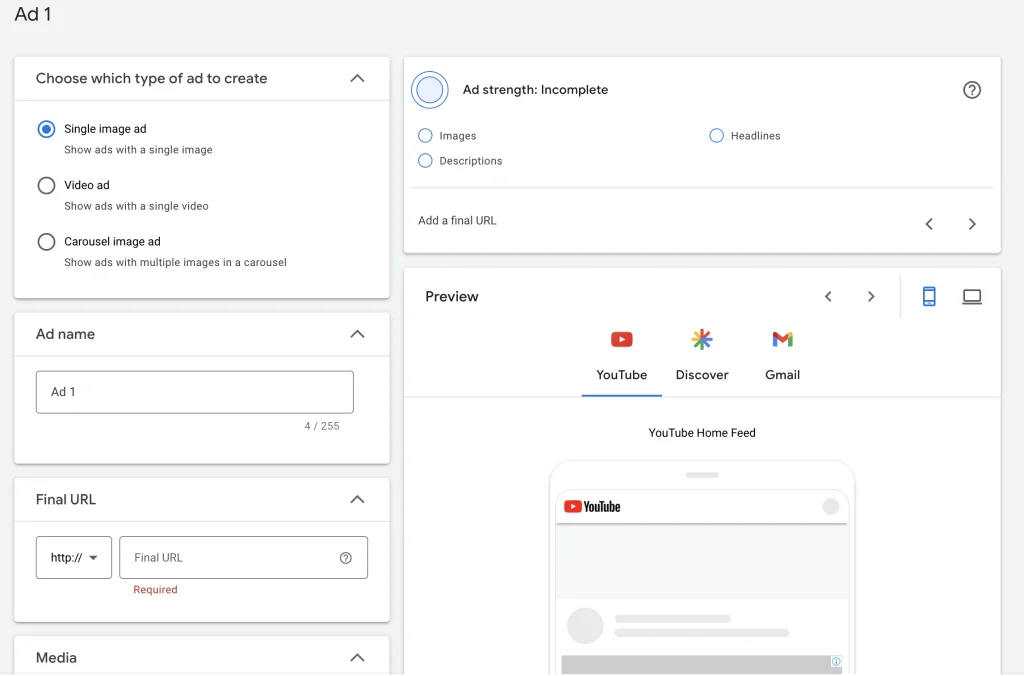Select the Video ad option
The image size is (1024, 676).
[46, 185]
